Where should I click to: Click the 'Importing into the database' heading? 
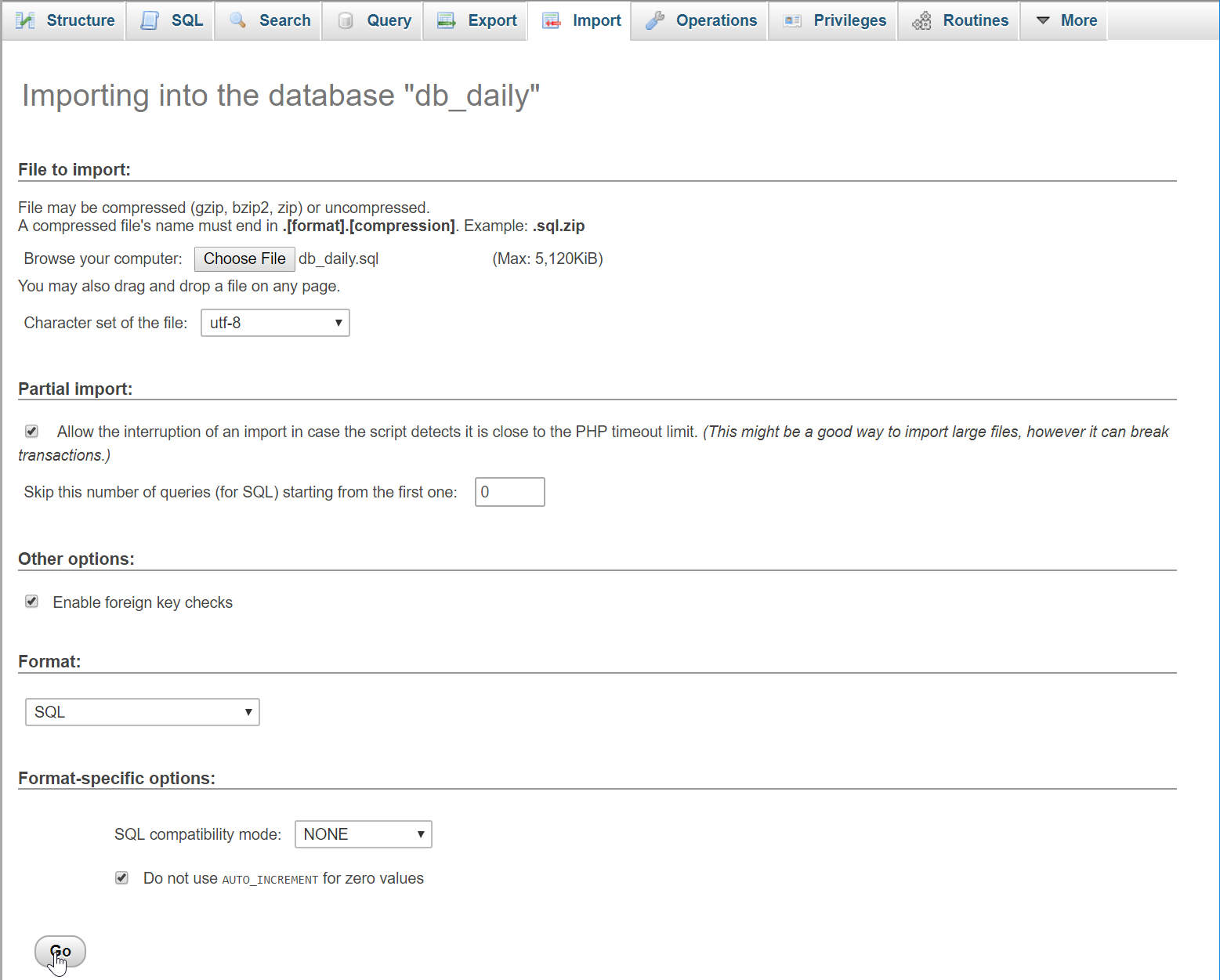point(281,96)
